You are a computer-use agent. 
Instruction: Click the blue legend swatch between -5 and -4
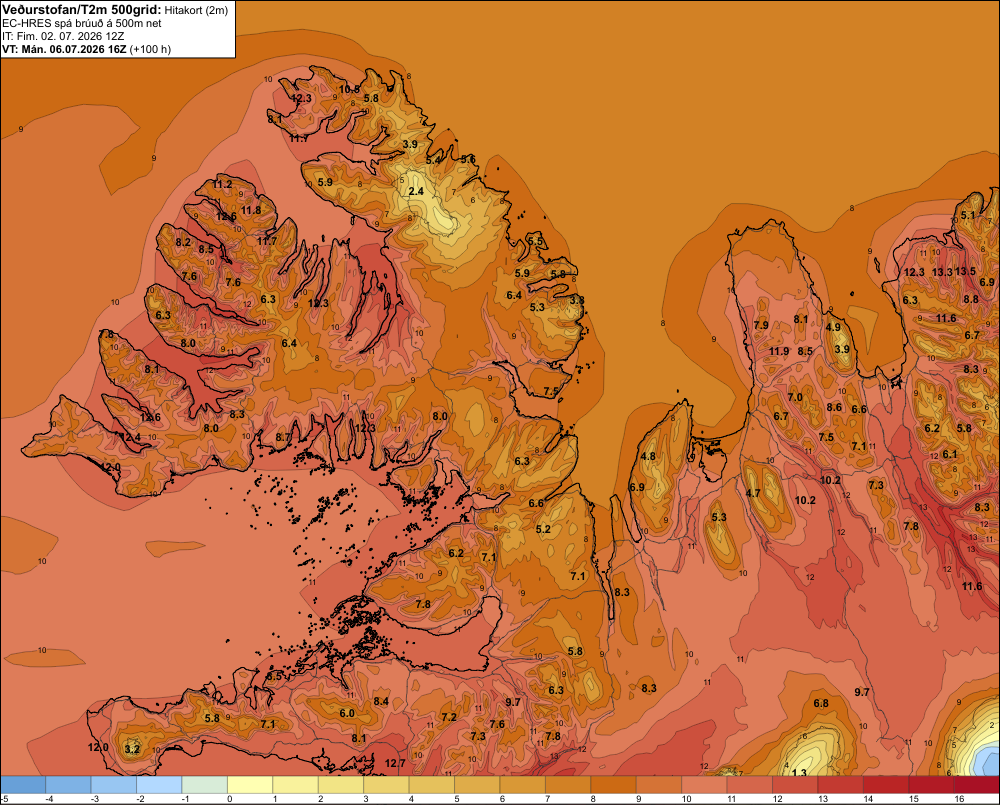point(23,785)
